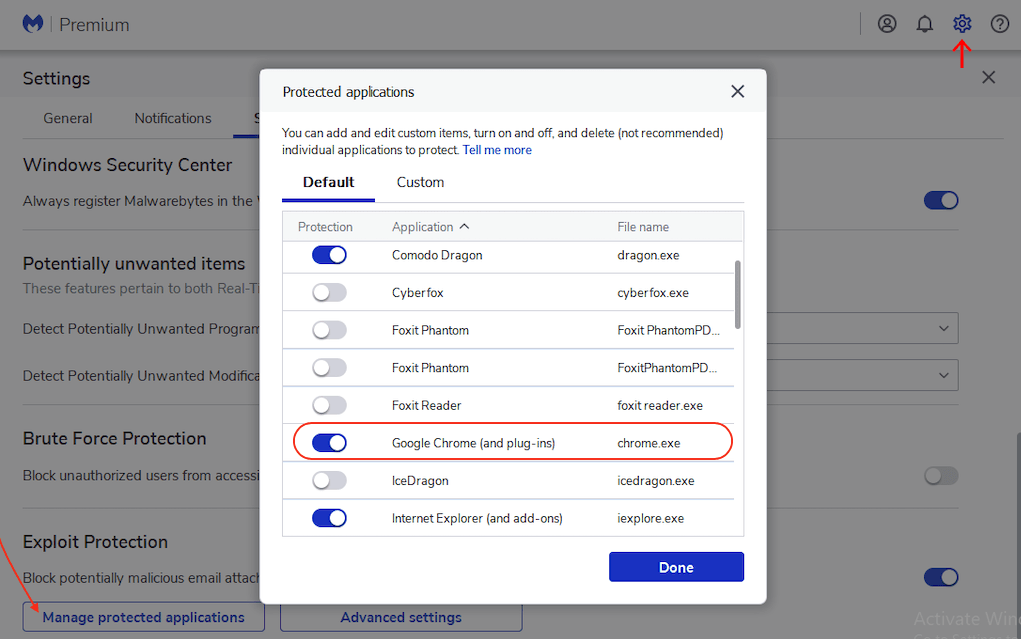
Task: Switch to the Custom tab
Action: [420, 182]
